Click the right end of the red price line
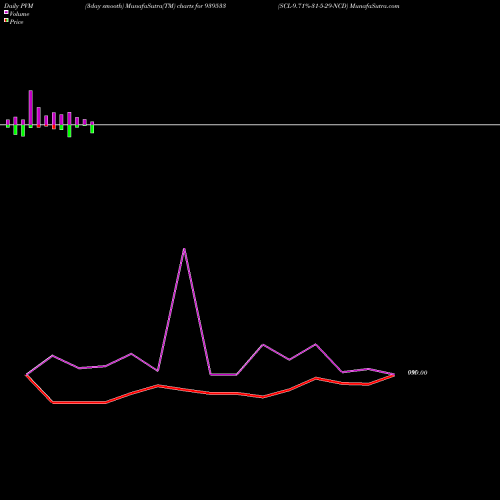The height and width of the screenshot is (500, 500). 394,375
